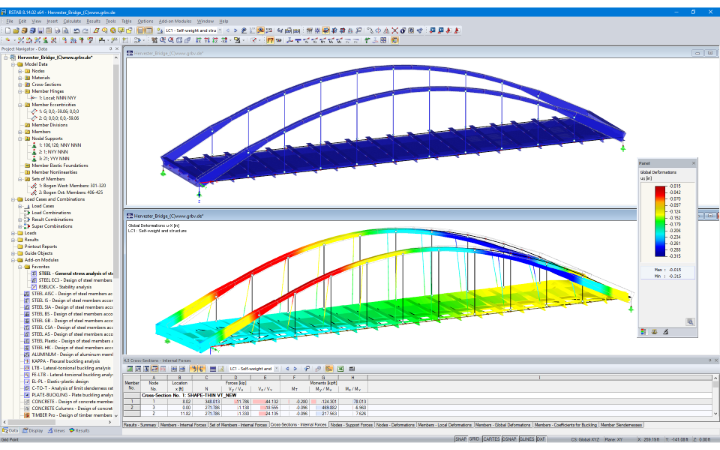The height and width of the screenshot is (450, 720).
Task: Switch to Members - Internal Forces tab
Action: click(183, 425)
